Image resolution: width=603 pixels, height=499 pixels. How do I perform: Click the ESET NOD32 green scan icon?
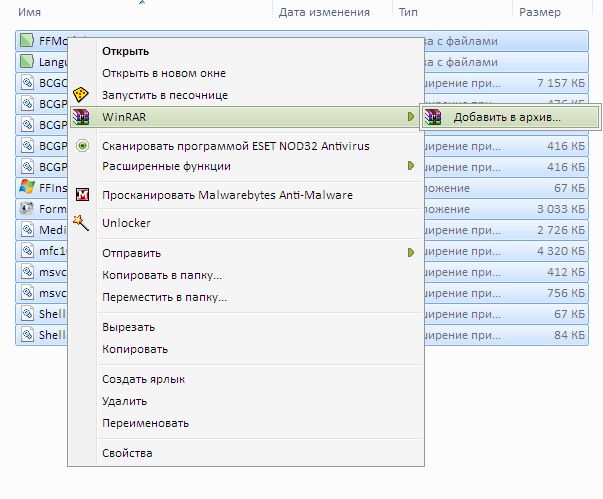pyautogui.click(x=83, y=146)
